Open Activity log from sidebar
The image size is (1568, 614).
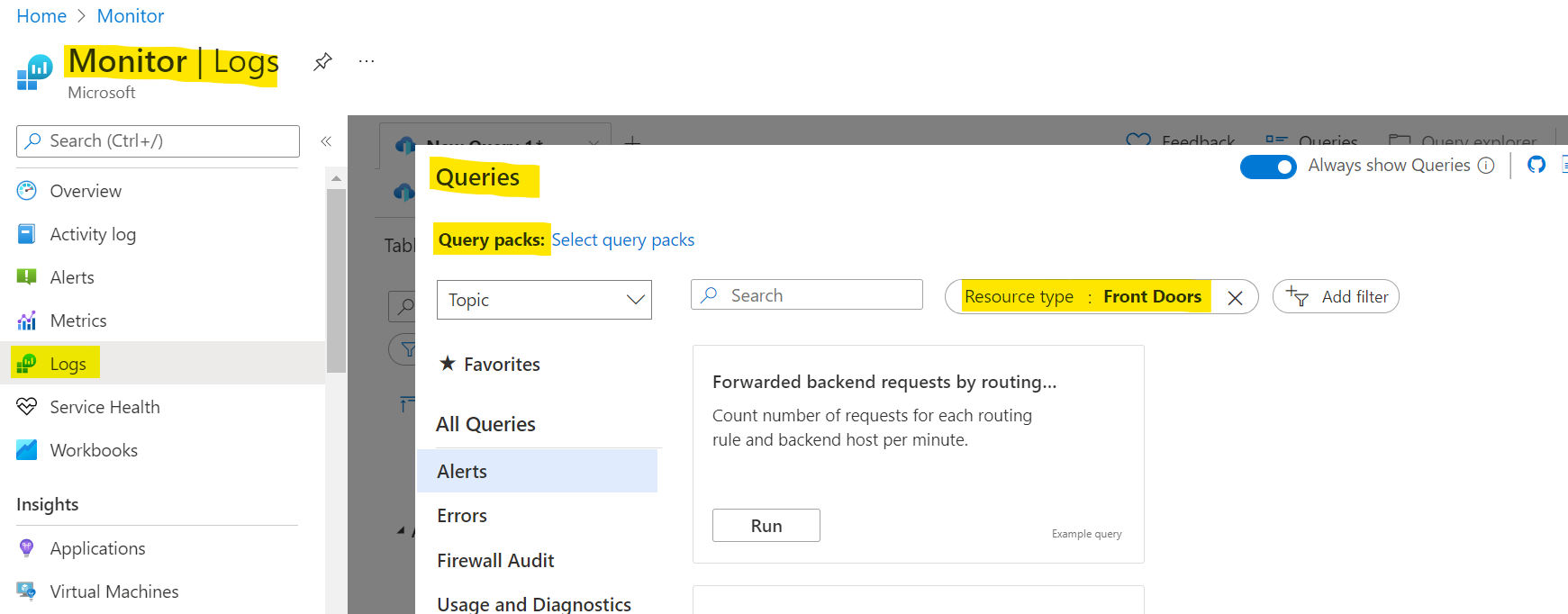[x=93, y=234]
